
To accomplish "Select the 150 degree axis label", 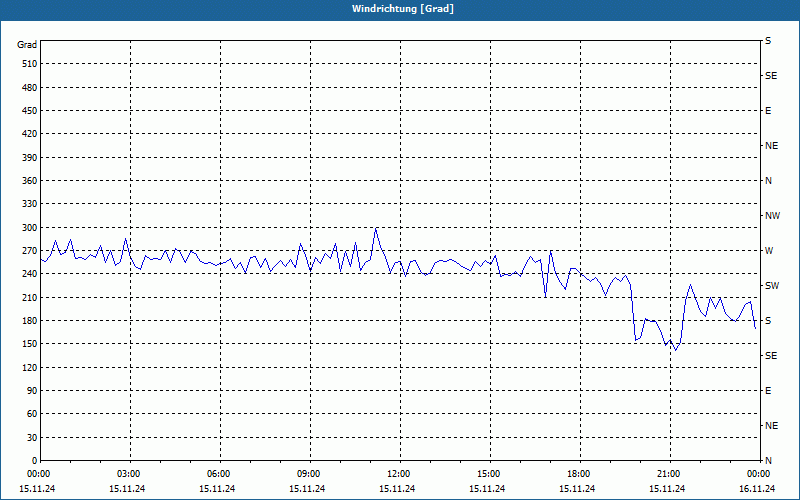I will click(x=30, y=343).
